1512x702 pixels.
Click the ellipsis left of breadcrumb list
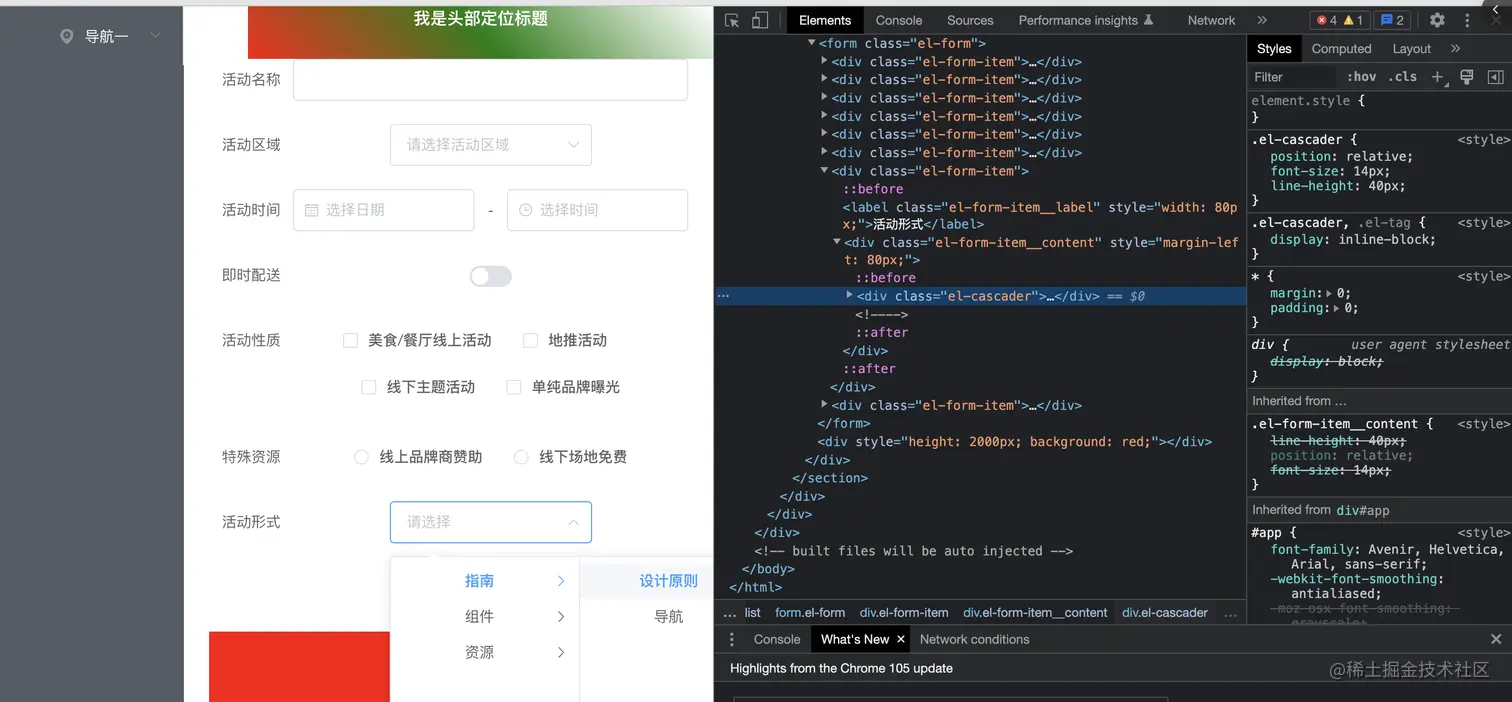729,613
